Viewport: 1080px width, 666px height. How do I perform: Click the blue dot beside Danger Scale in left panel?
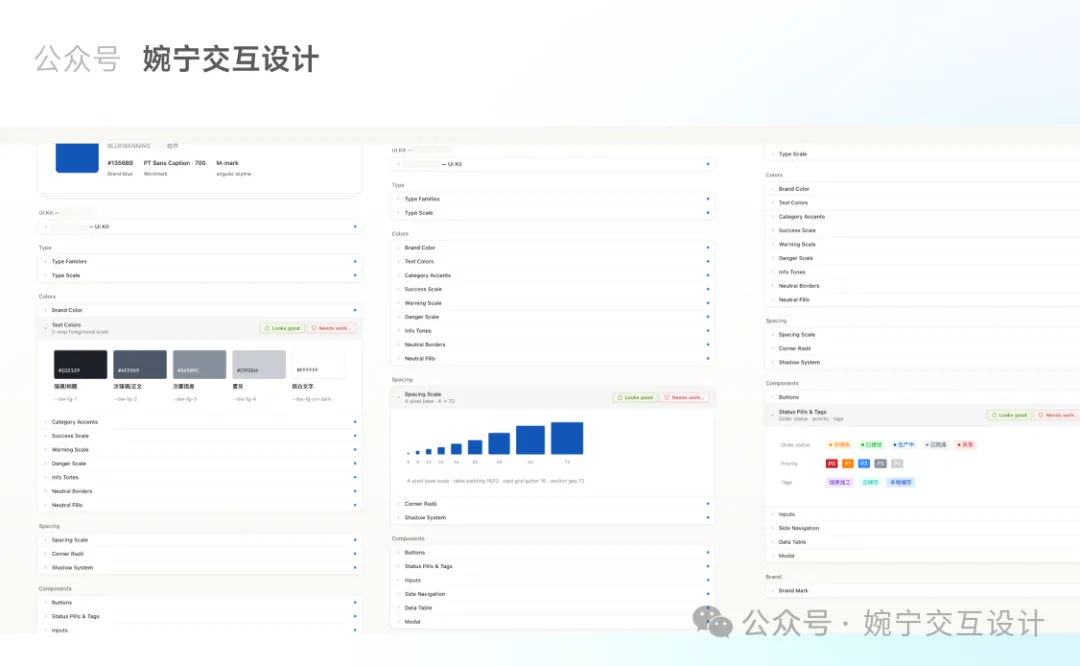pos(355,464)
